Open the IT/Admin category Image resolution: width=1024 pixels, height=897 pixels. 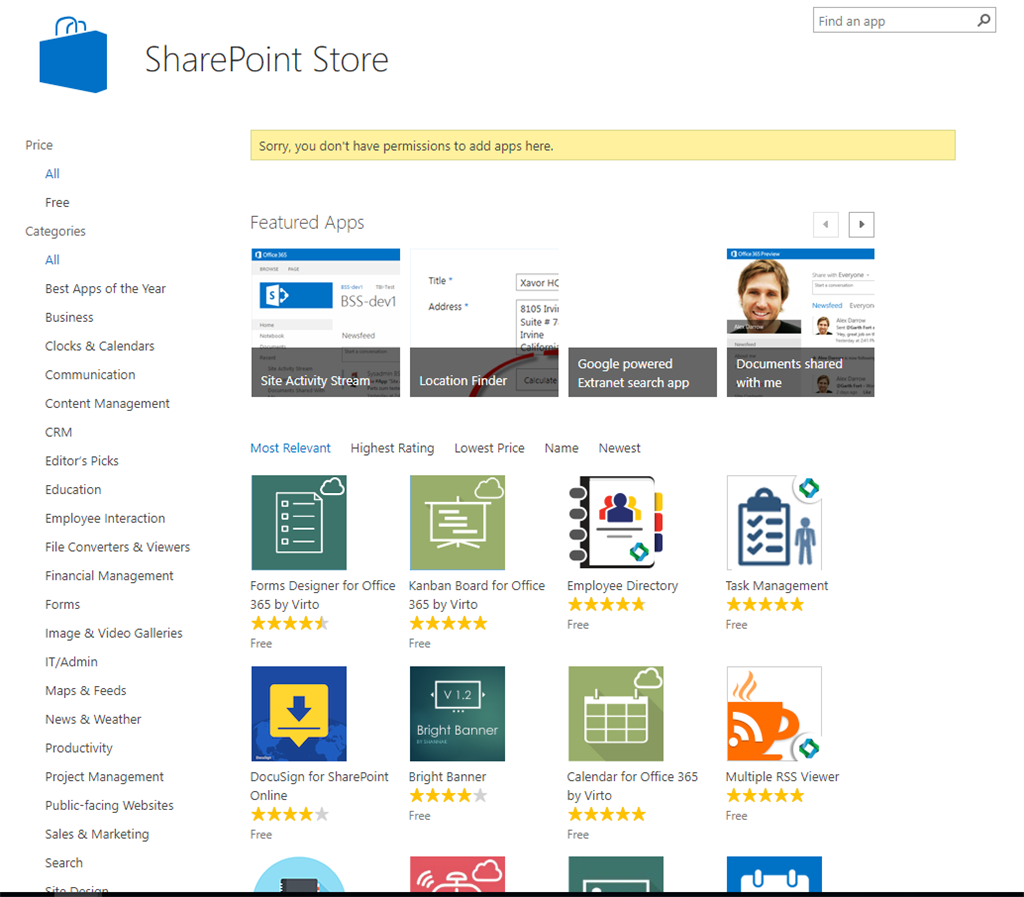pos(71,662)
